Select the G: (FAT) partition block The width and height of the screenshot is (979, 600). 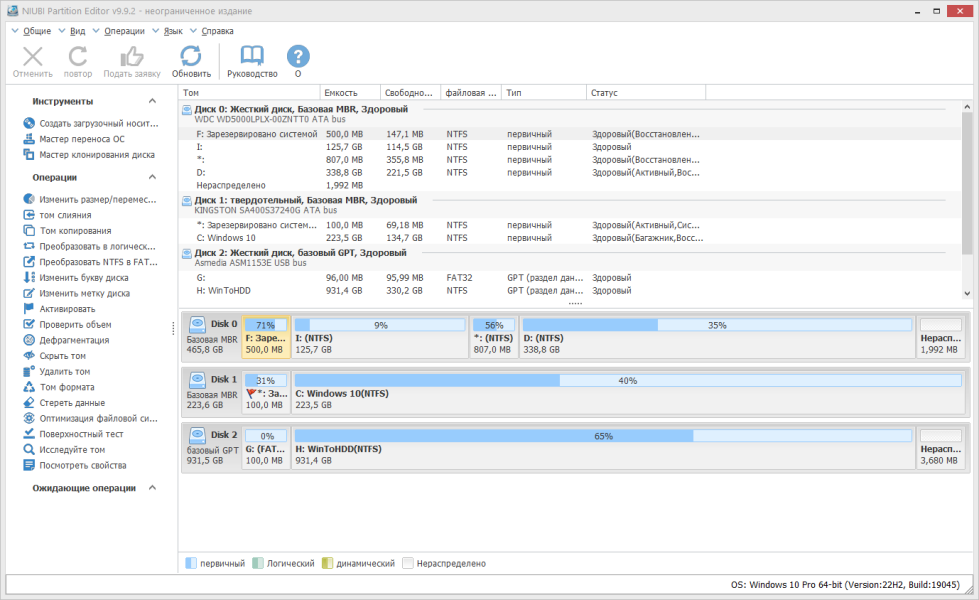coord(266,448)
